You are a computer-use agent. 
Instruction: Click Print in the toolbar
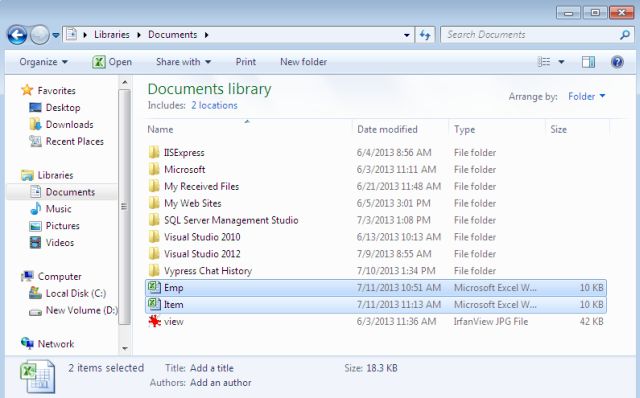click(246, 62)
